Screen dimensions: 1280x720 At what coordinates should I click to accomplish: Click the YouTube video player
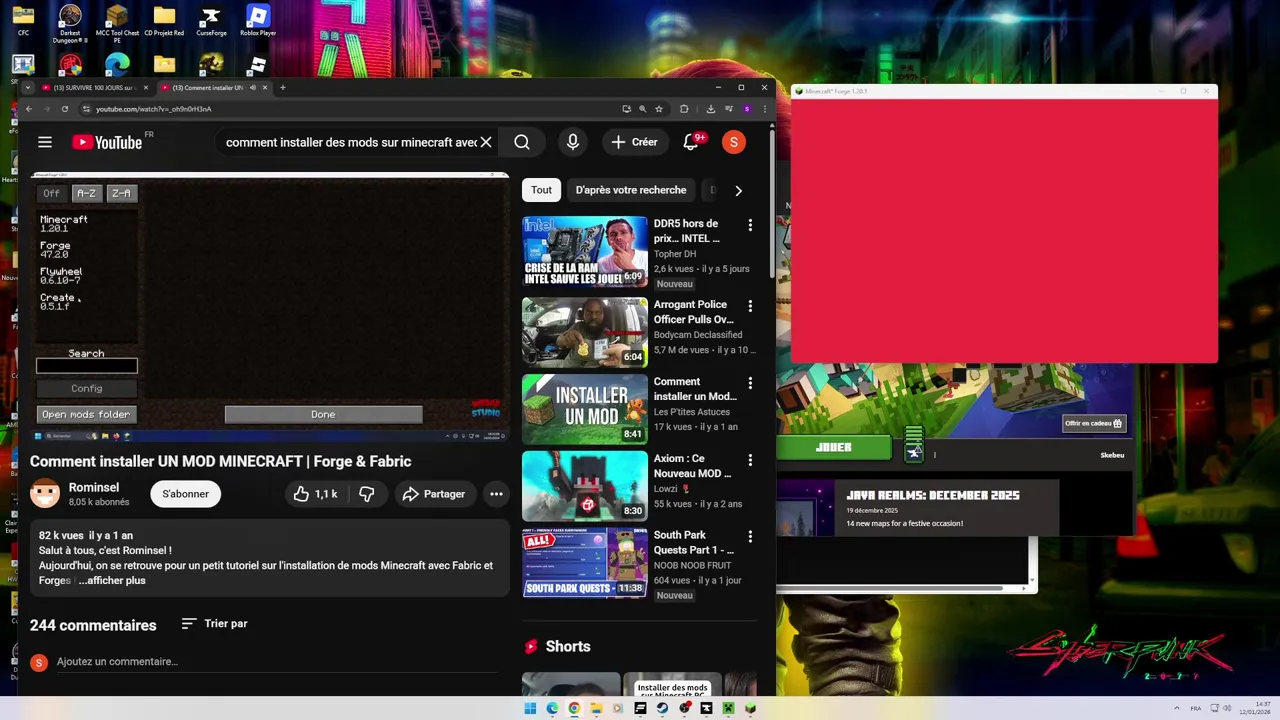point(270,308)
